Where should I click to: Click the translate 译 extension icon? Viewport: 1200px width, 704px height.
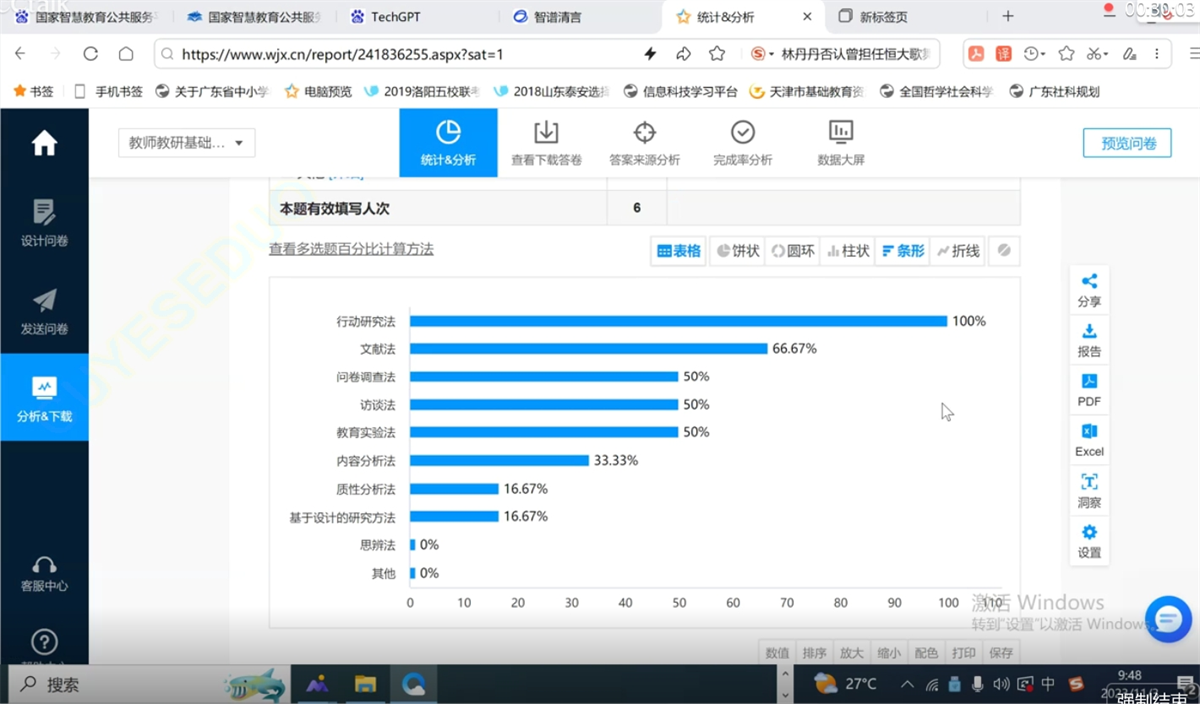coord(1004,54)
